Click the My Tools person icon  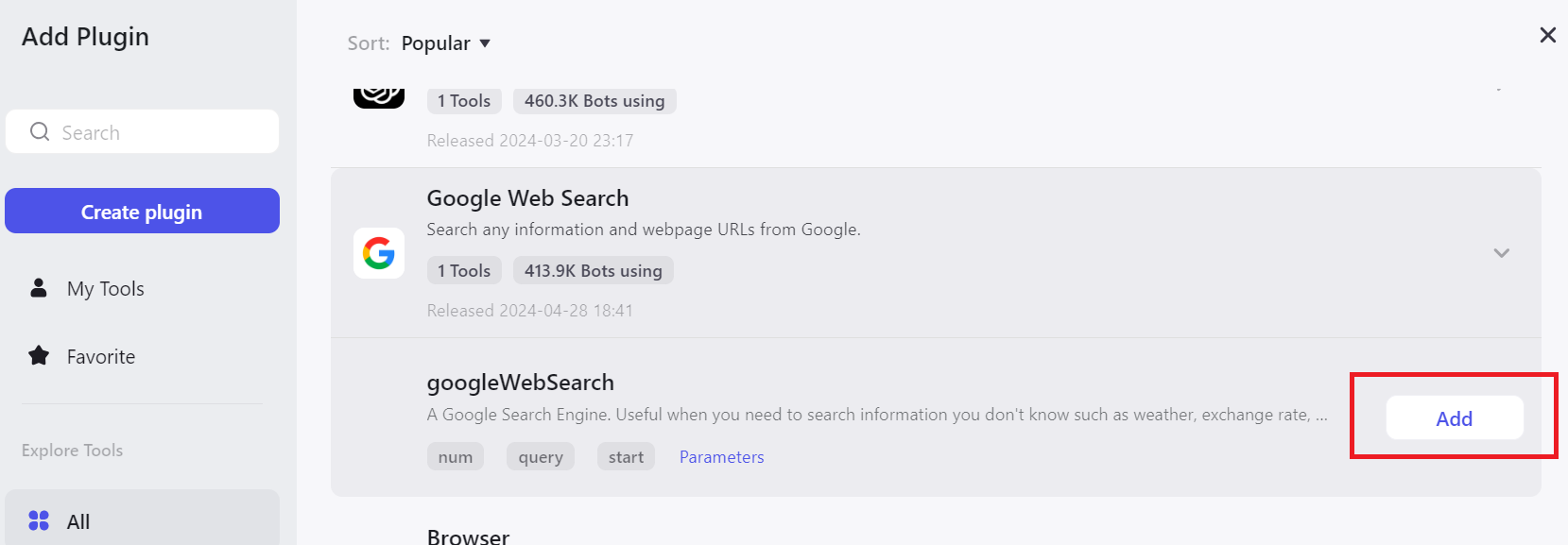39,288
